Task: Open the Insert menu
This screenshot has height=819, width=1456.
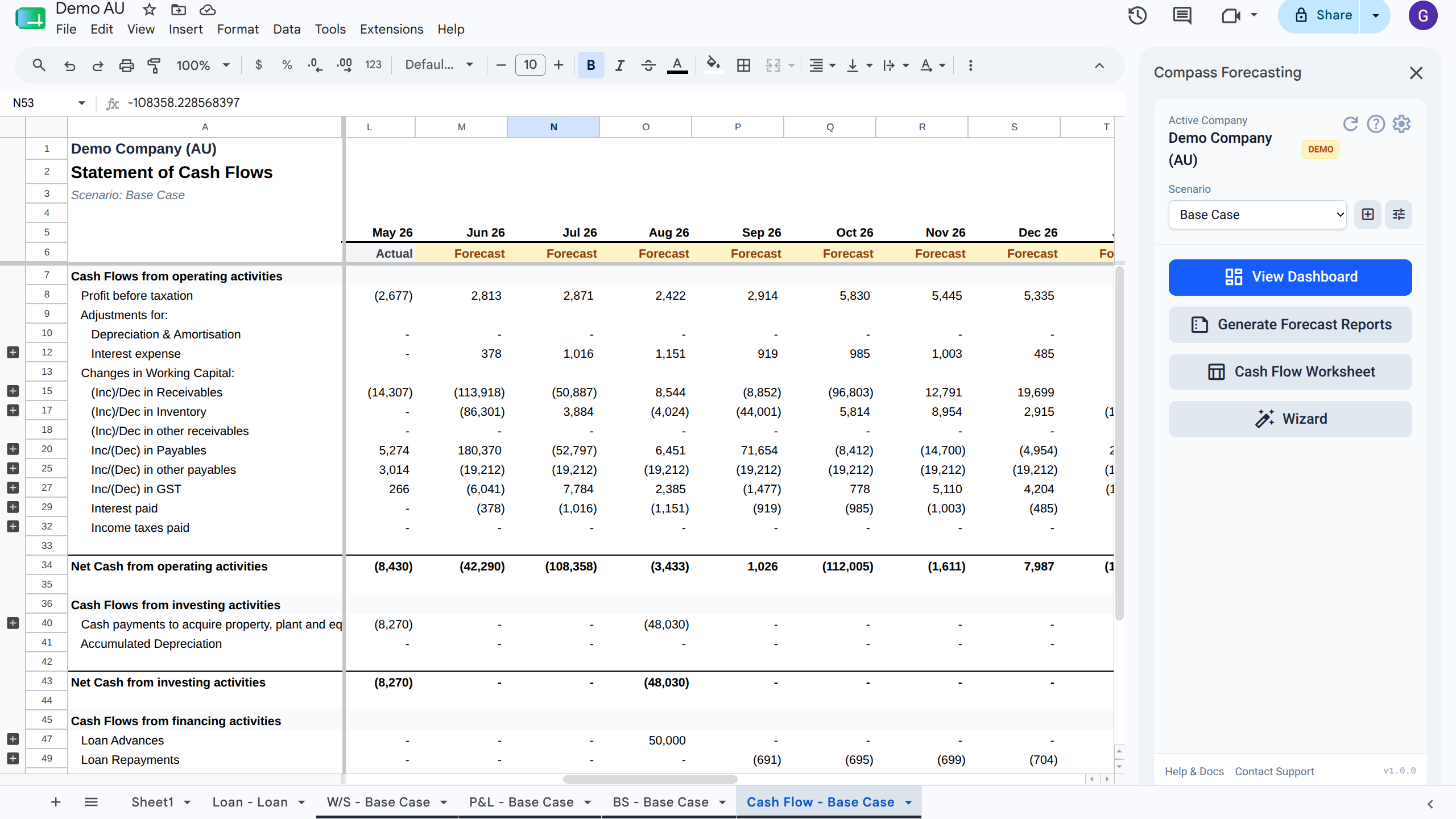Action: [x=185, y=29]
